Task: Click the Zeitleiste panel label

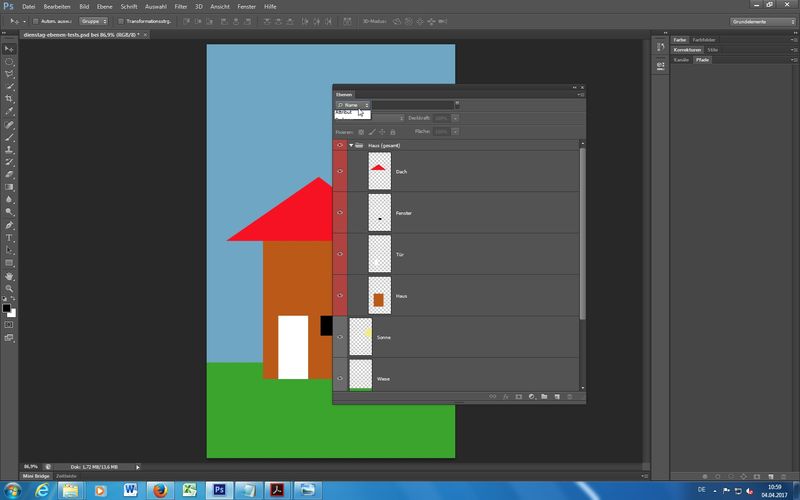Action: tap(66, 476)
